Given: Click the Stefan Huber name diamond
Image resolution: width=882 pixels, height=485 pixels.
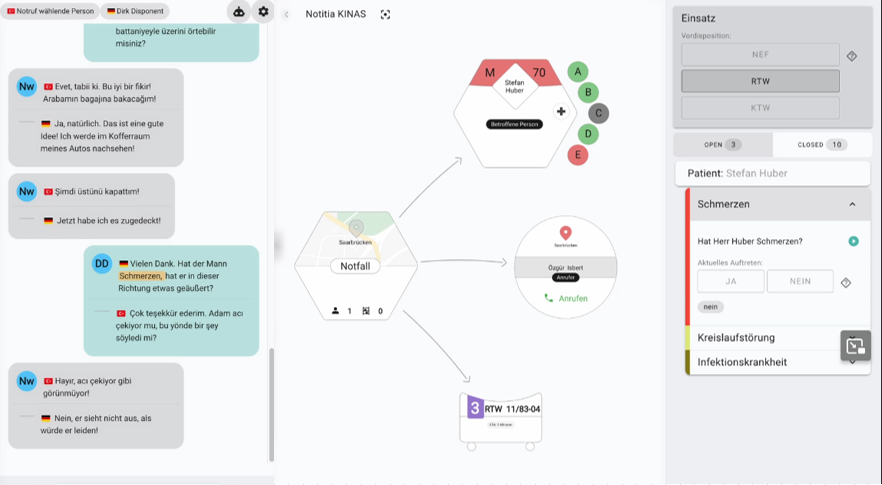Looking at the screenshot, I should [x=514, y=87].
